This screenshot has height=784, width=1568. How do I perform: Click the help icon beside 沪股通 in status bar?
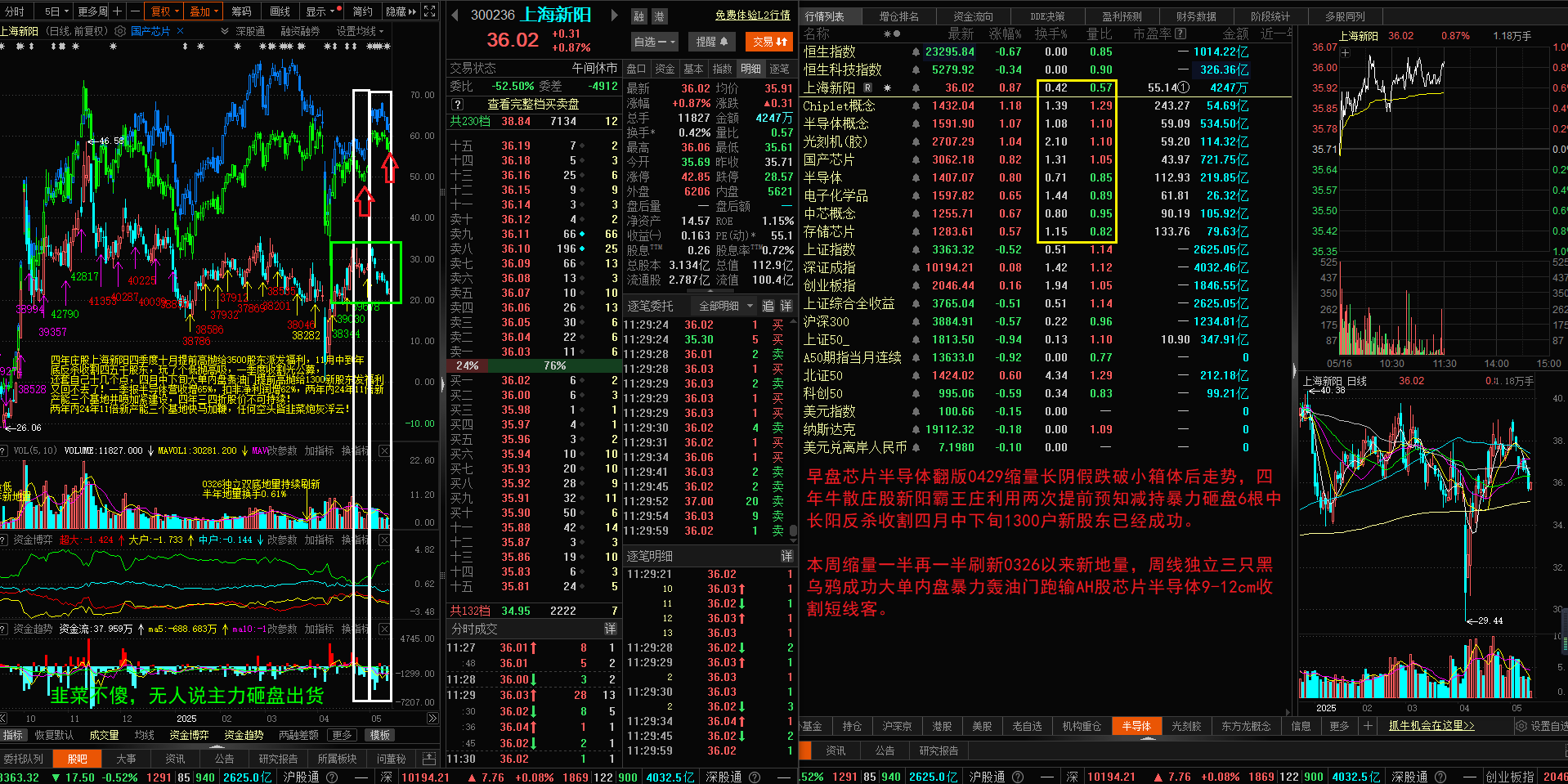pos(332,777)
